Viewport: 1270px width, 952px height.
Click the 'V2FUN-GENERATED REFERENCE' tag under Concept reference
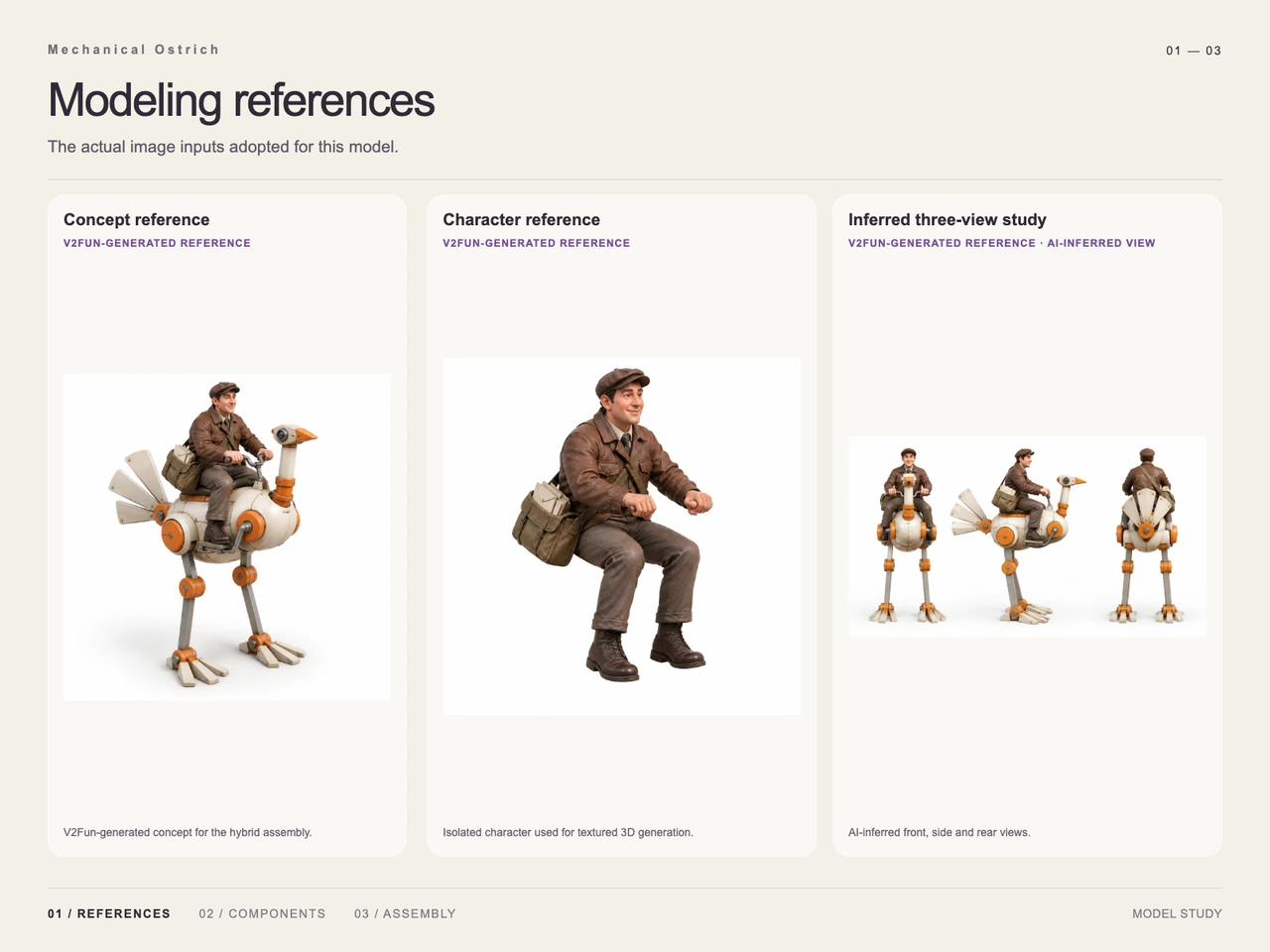[157, 243]
